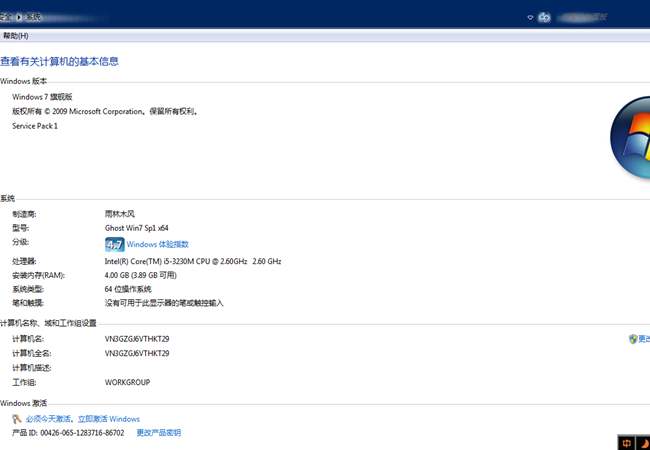
Task: Click the moon icon in IME bar
Action: [x=643, y=443]
